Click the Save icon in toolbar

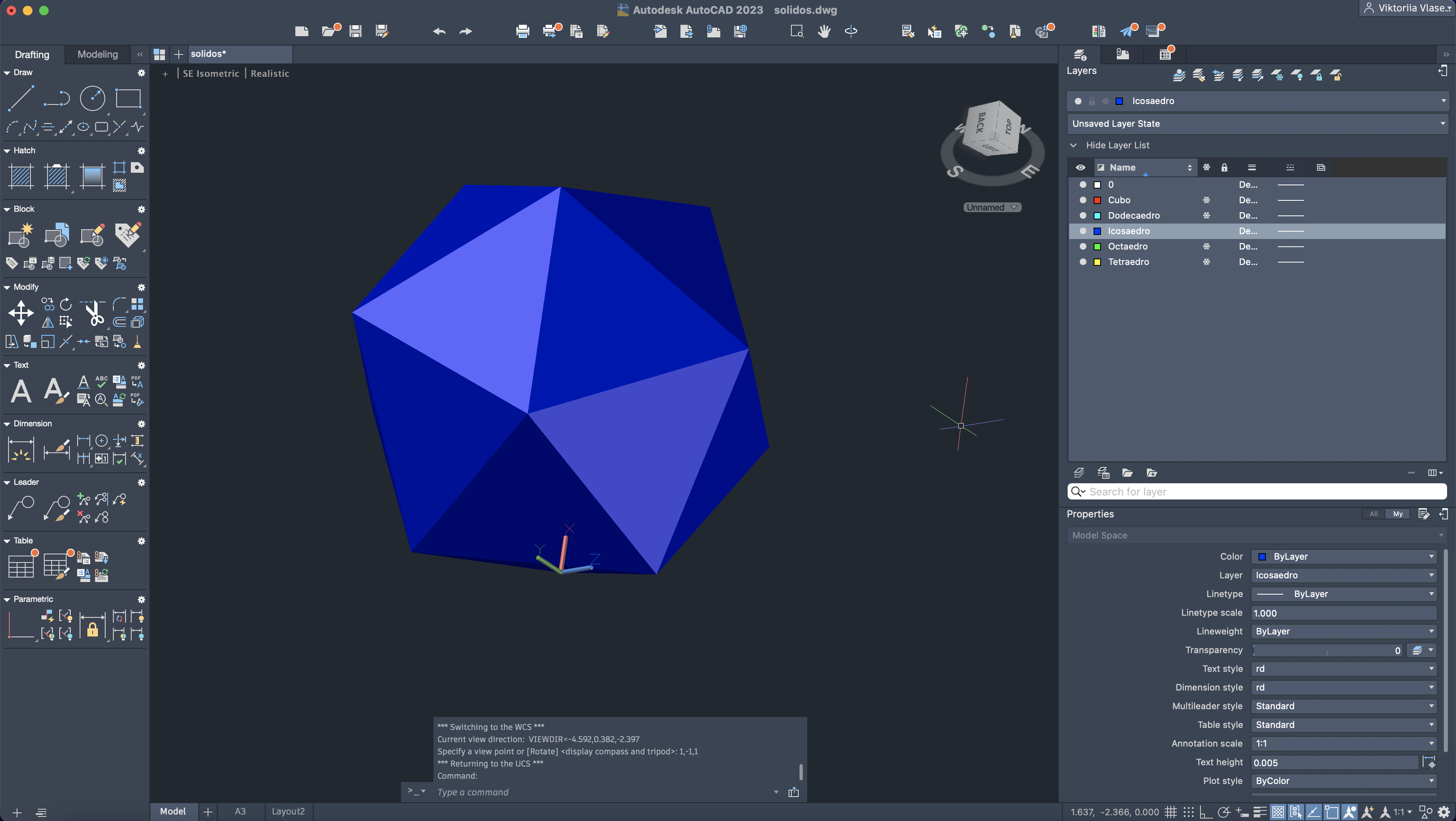[x=355, y=31]
